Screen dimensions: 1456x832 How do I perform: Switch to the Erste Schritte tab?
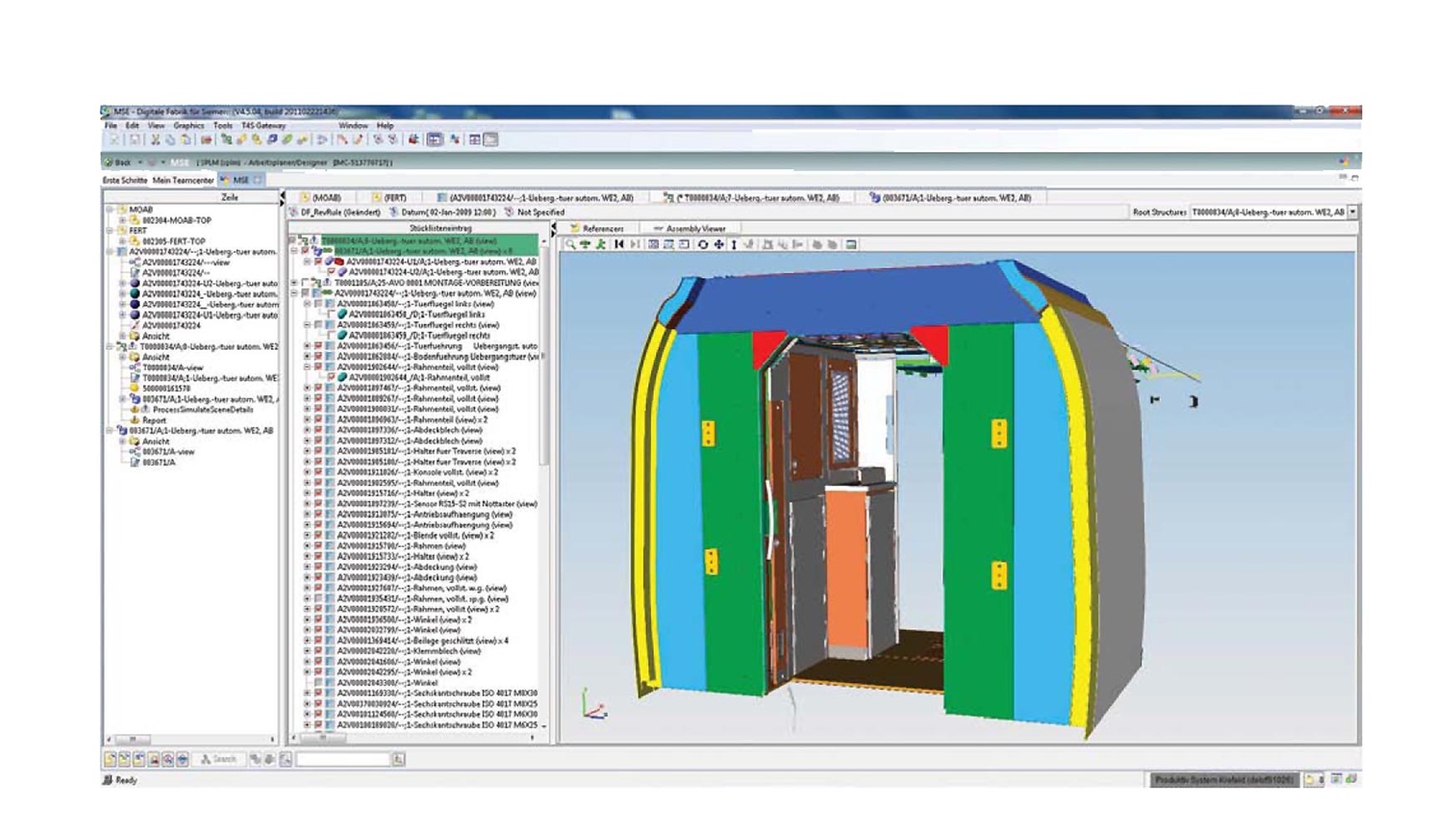pos(125,180)
